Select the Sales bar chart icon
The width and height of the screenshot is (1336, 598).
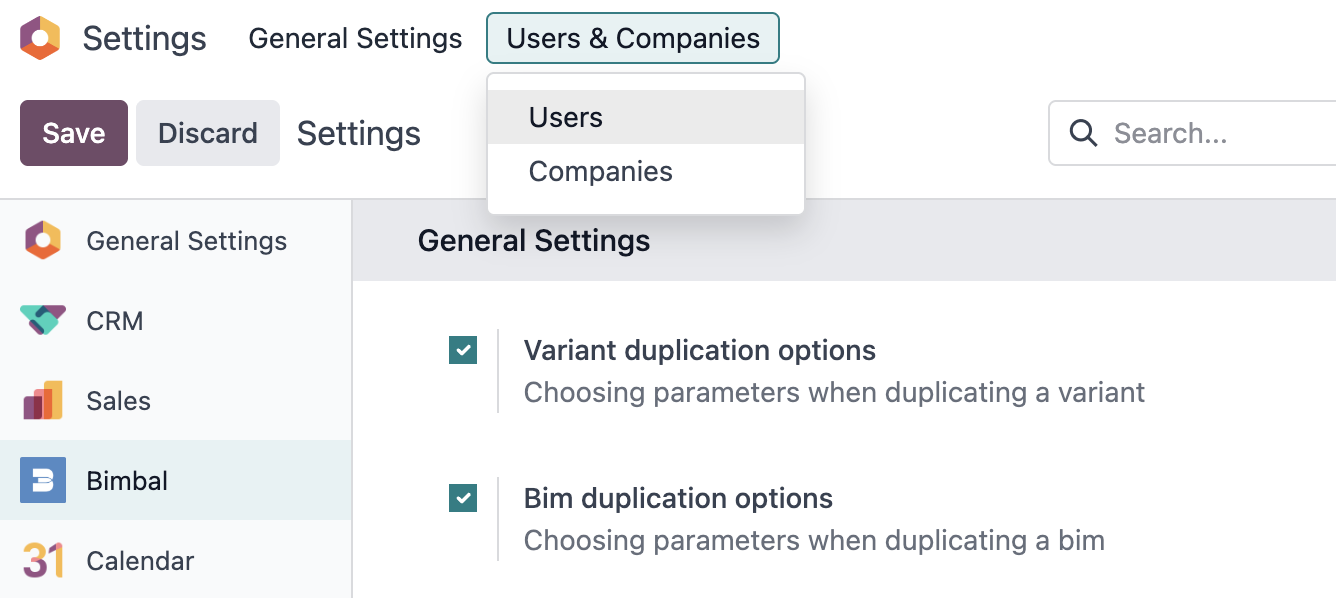43,401
